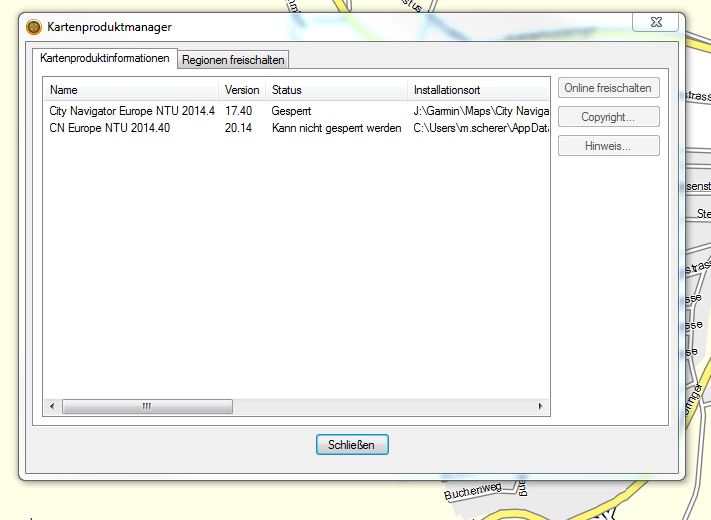Sort by the Name column header
This screenshot has height=520, width=711.
pos(131,90)
